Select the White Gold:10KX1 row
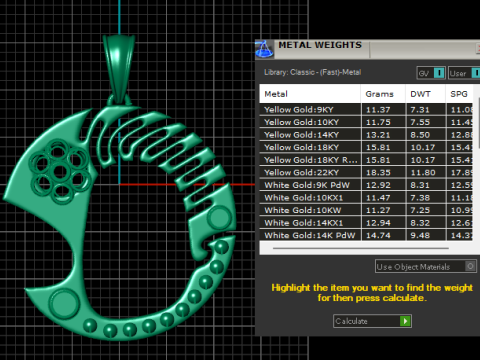 pyautogui.click(x=366, y=198)
